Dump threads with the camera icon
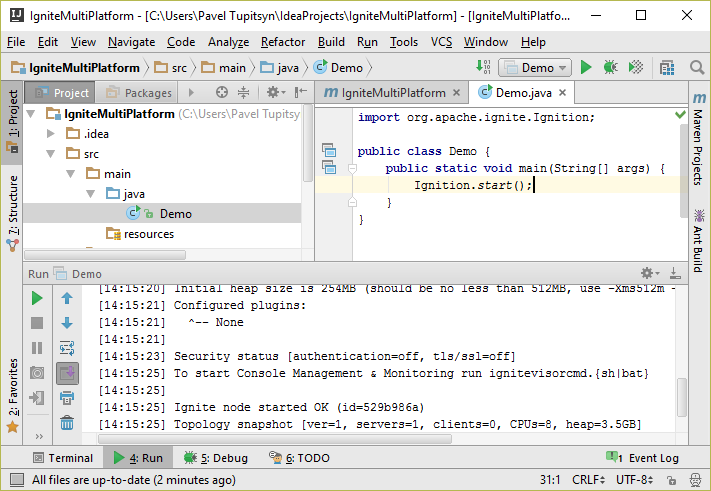The image size is (711, 491). pyautogui.click(x=37, y=373)
